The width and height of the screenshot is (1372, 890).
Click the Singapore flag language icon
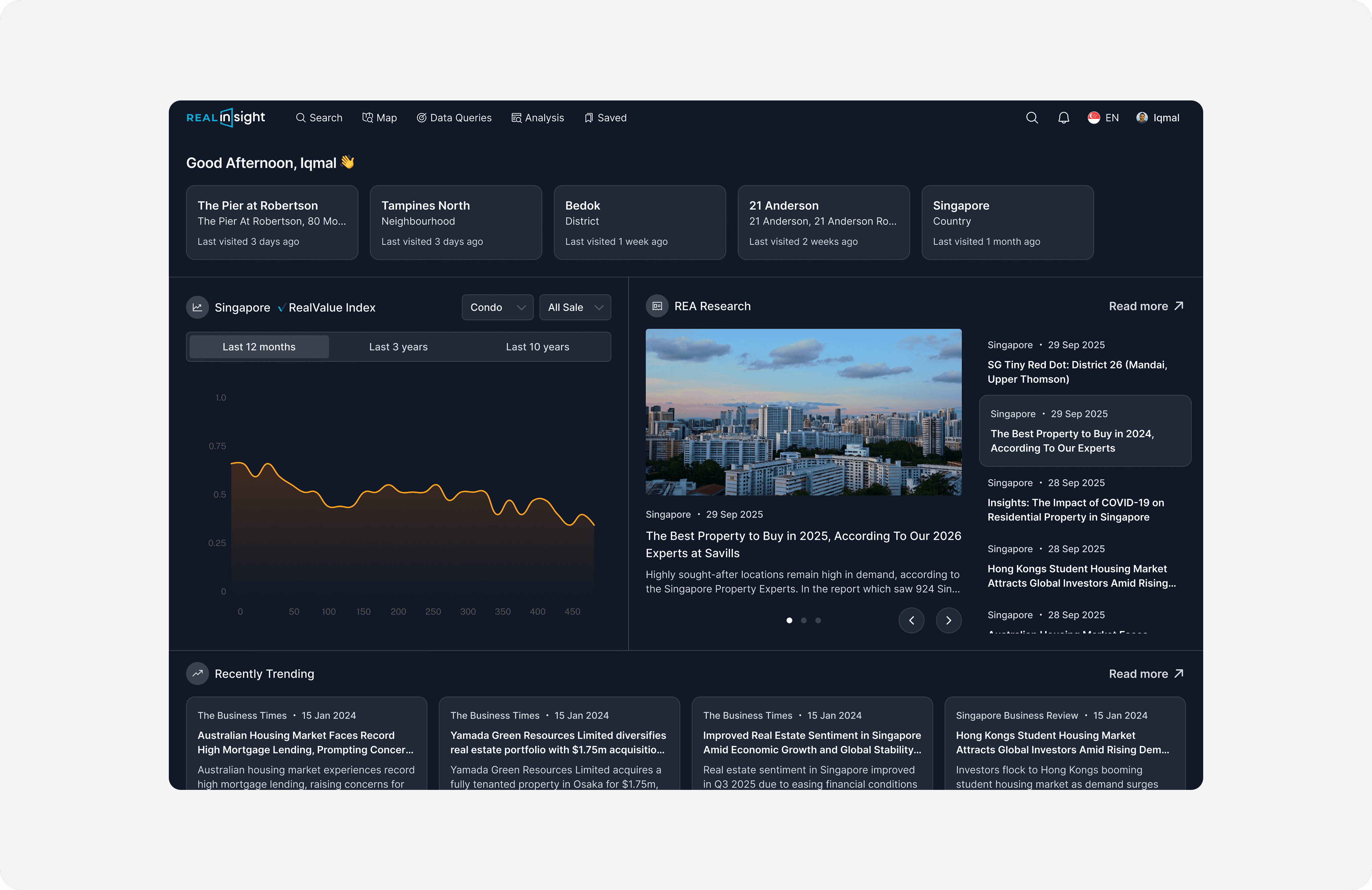[x=1094, y=118]
